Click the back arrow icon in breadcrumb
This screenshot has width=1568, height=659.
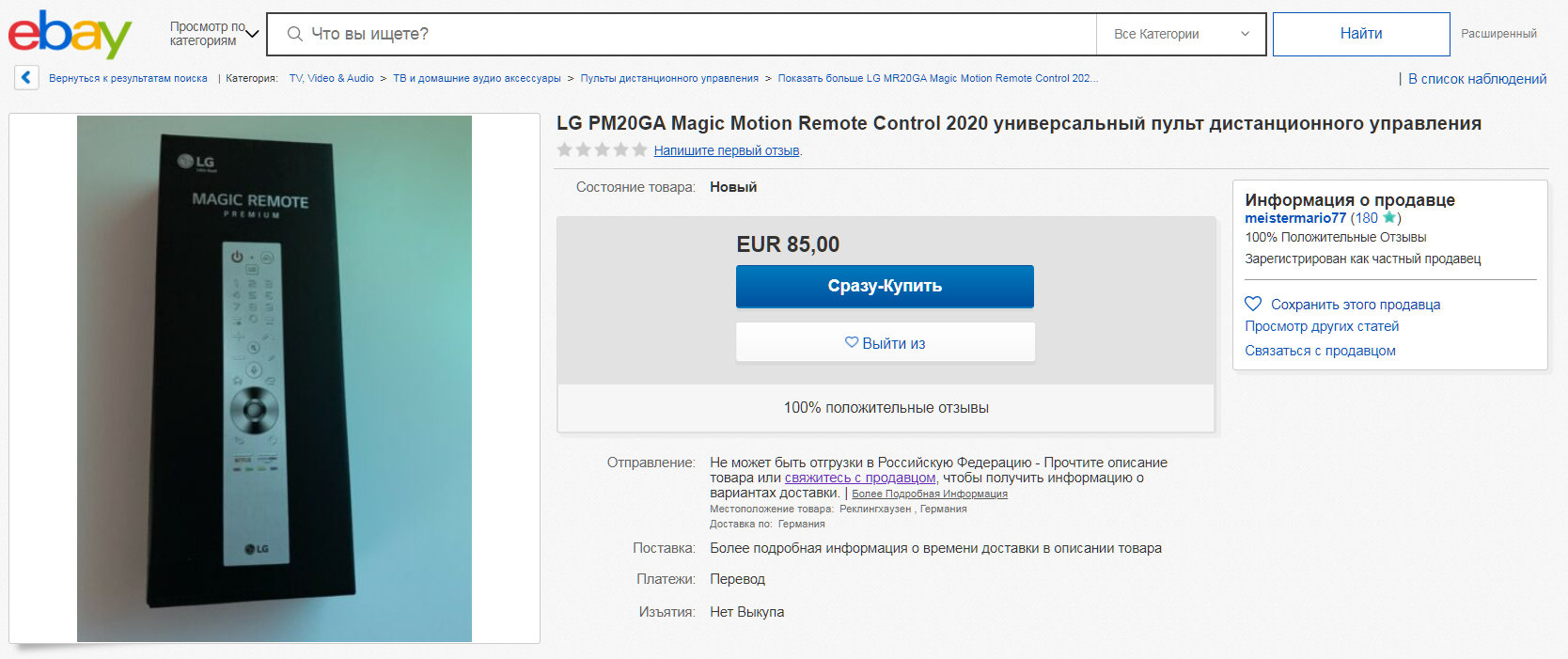coord(26,78)
